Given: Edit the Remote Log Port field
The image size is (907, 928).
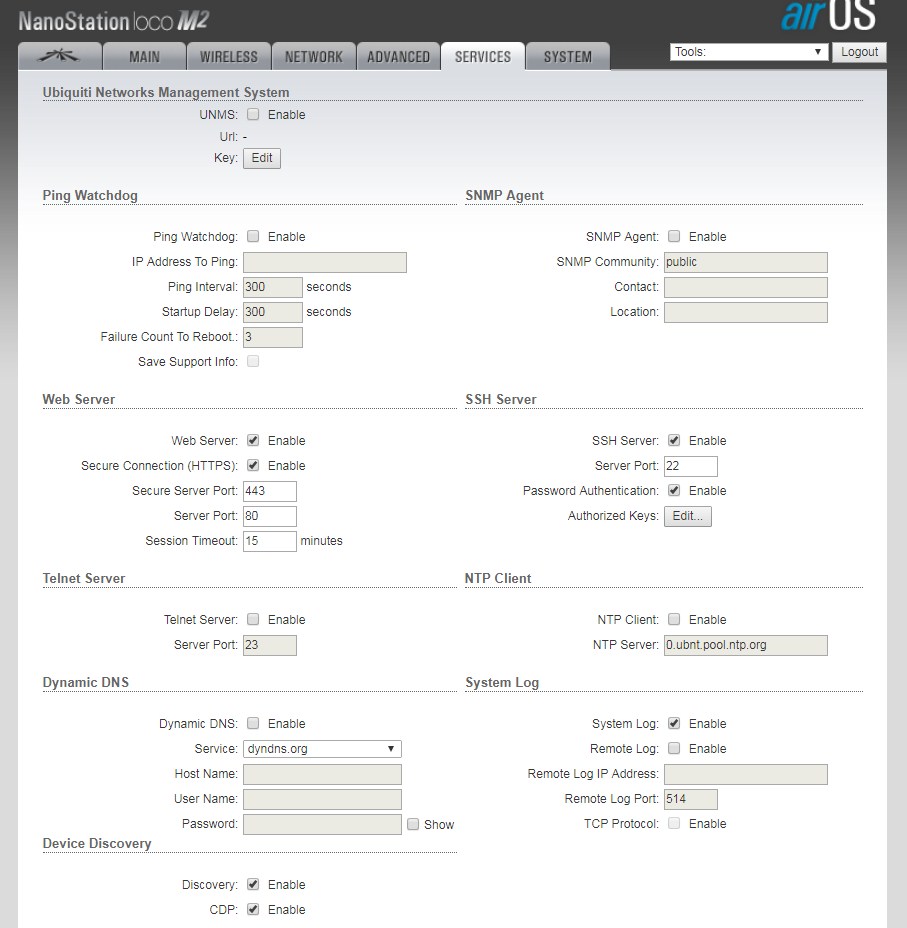Looking at the screenshot, I should 690,799.
